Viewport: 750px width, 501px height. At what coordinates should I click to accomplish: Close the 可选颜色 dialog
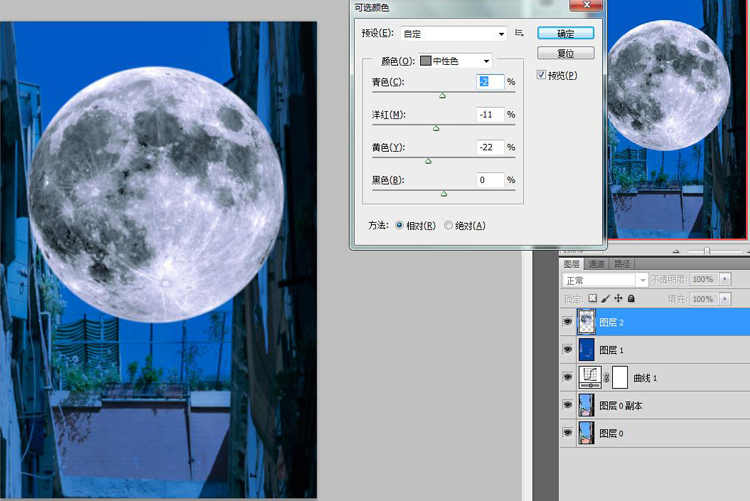click(586, 5)
